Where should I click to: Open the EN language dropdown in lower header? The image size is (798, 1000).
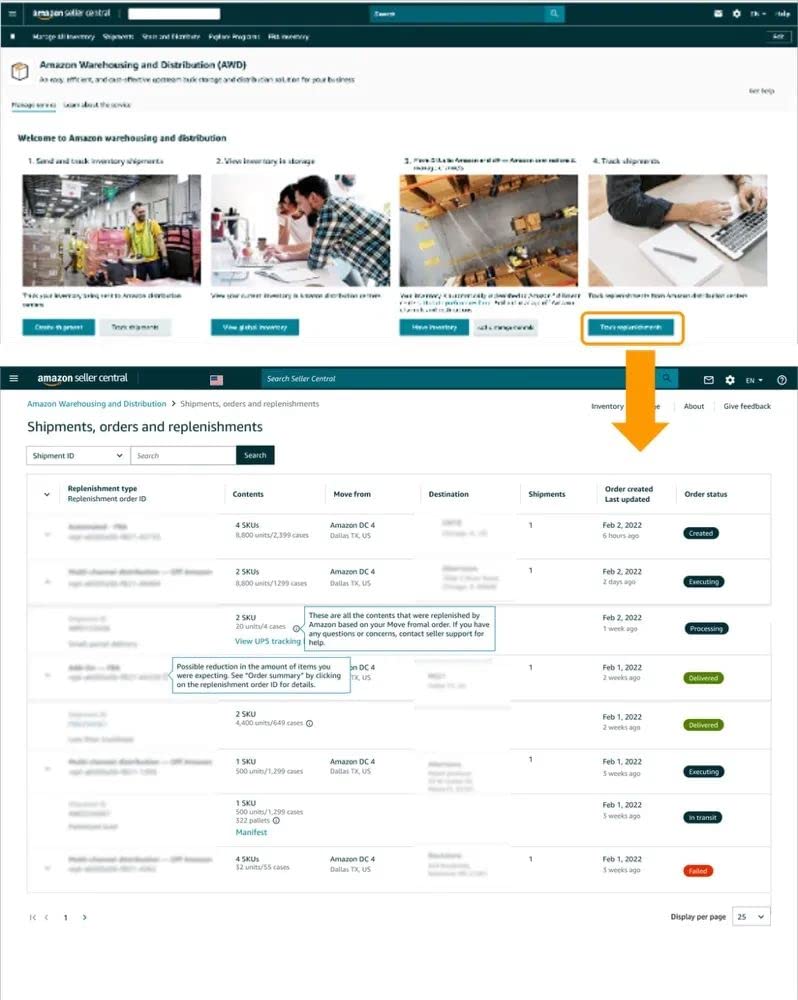click(754, 380)
